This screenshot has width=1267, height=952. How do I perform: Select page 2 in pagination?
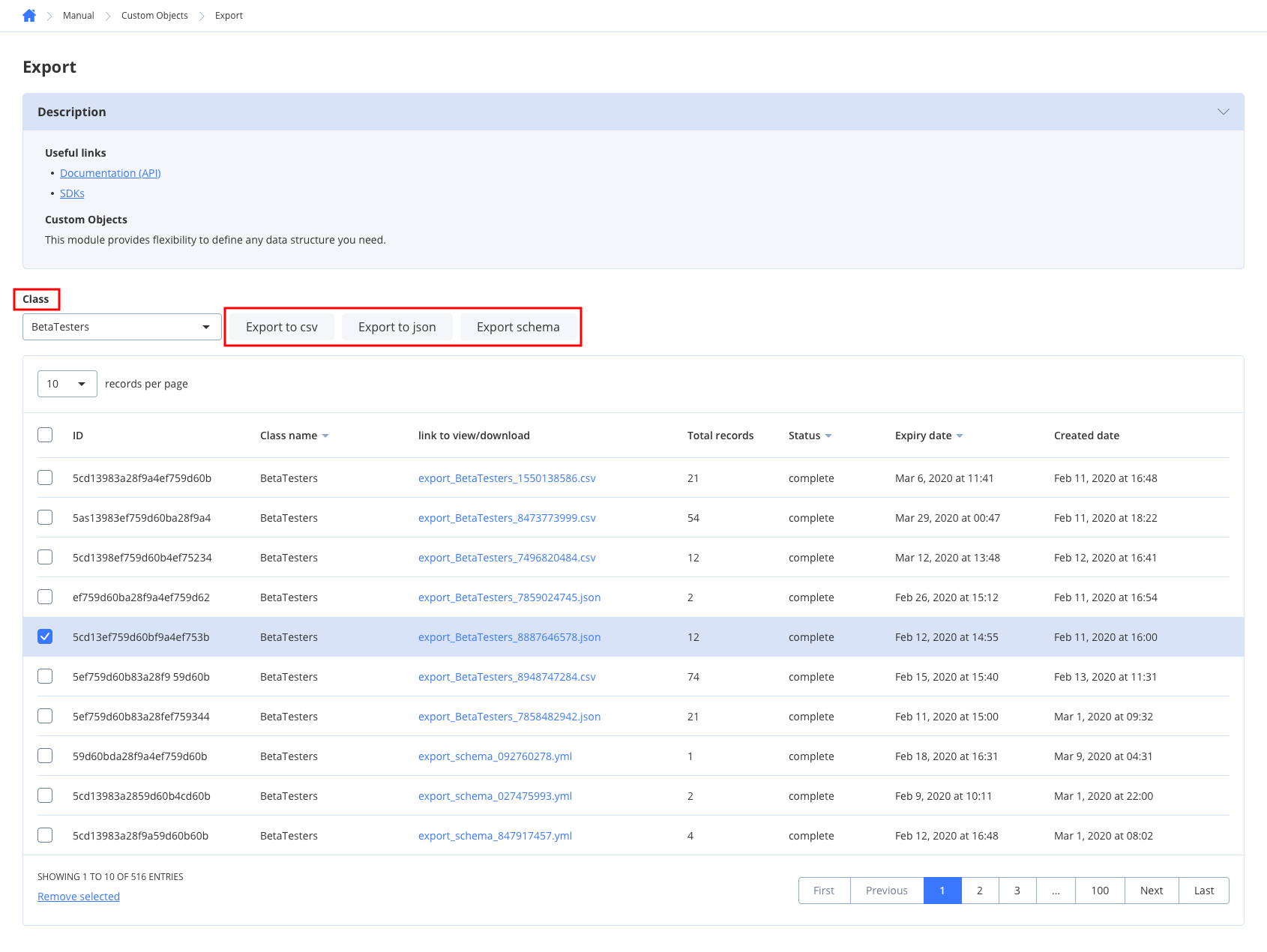[980, 891]
